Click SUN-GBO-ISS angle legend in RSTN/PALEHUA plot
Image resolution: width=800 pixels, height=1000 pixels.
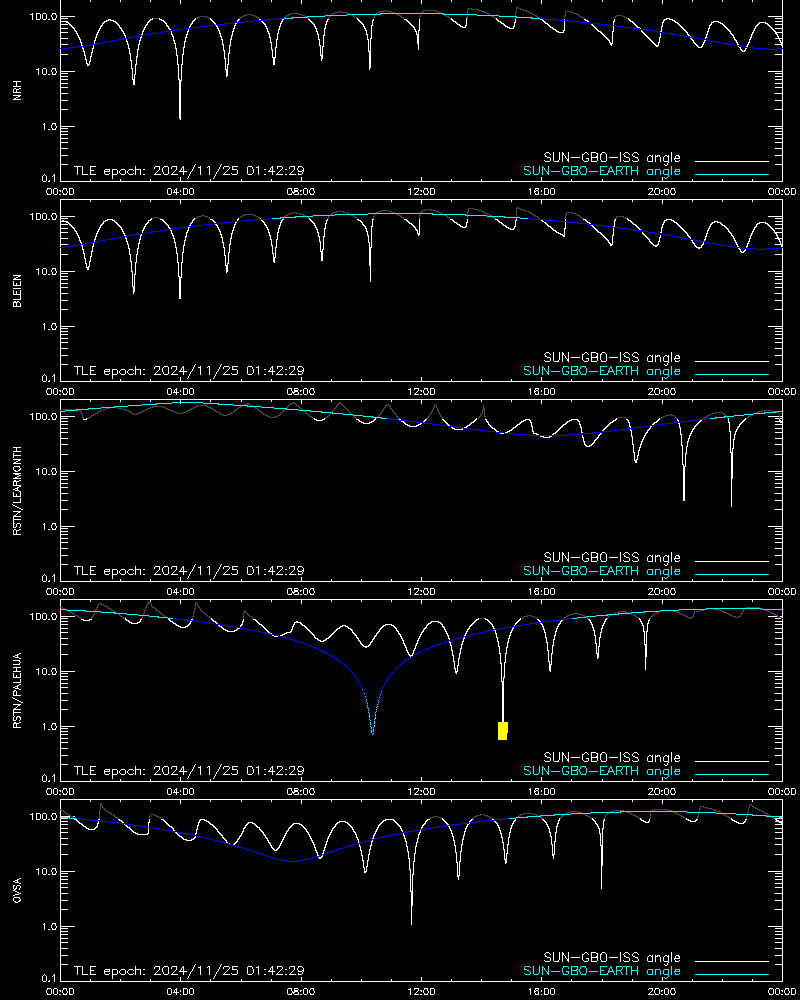(x=612, y=757)
